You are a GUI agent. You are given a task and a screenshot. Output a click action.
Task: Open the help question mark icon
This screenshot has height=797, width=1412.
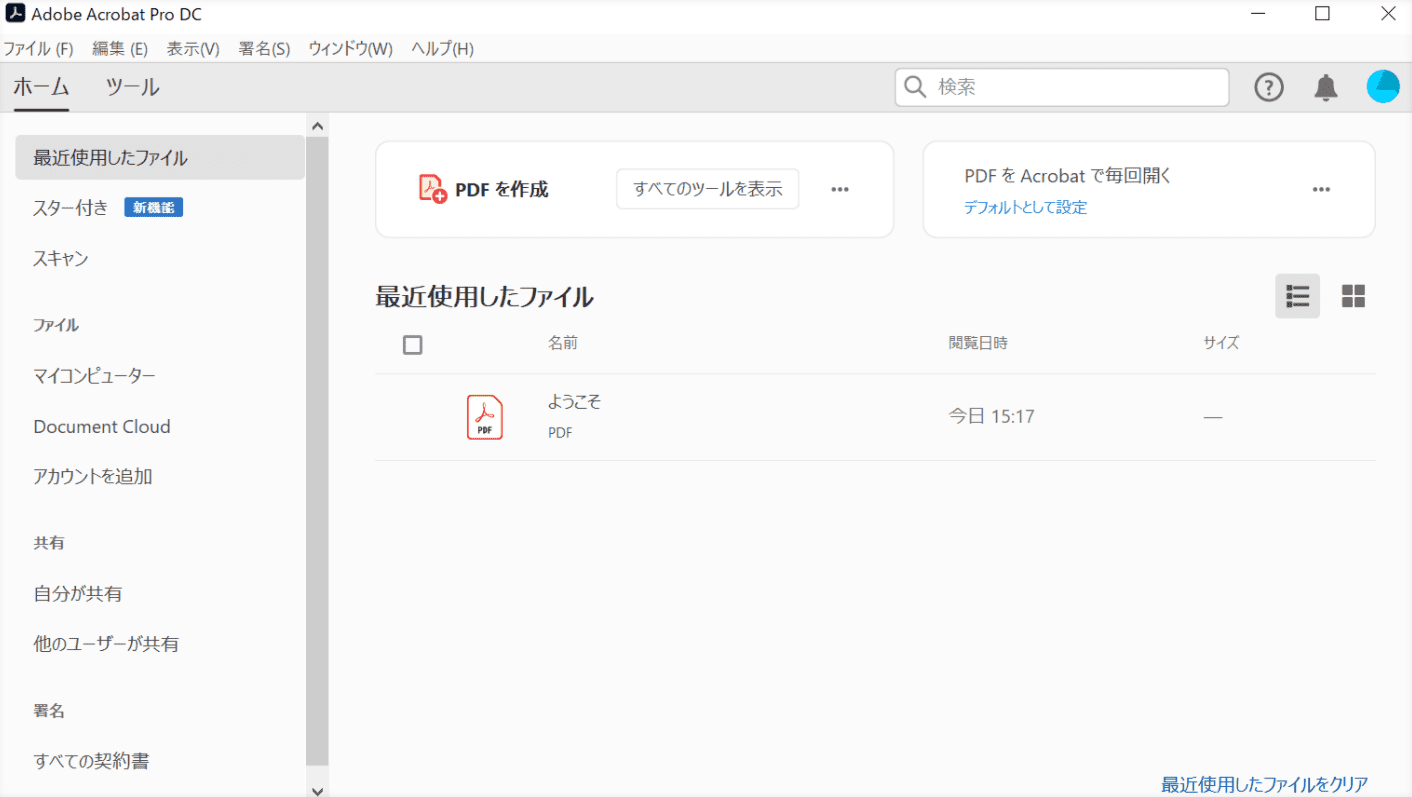[1269, 88]
